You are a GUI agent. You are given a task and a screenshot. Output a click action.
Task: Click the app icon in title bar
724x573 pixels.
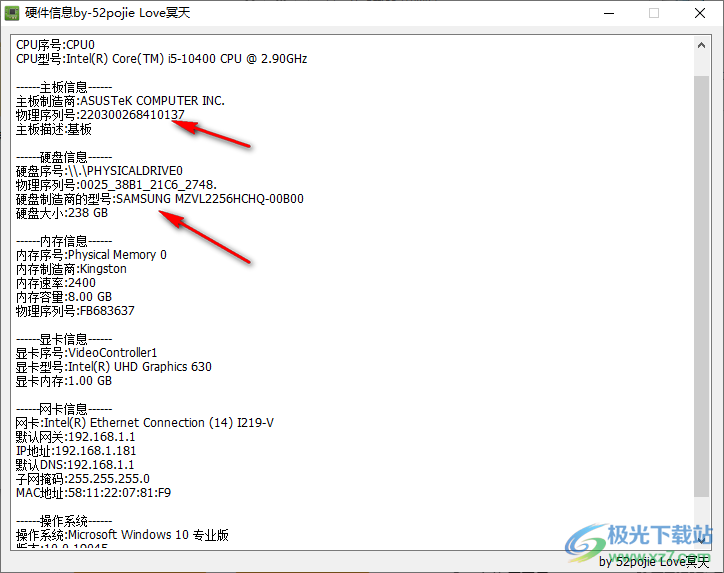point(12,13)
